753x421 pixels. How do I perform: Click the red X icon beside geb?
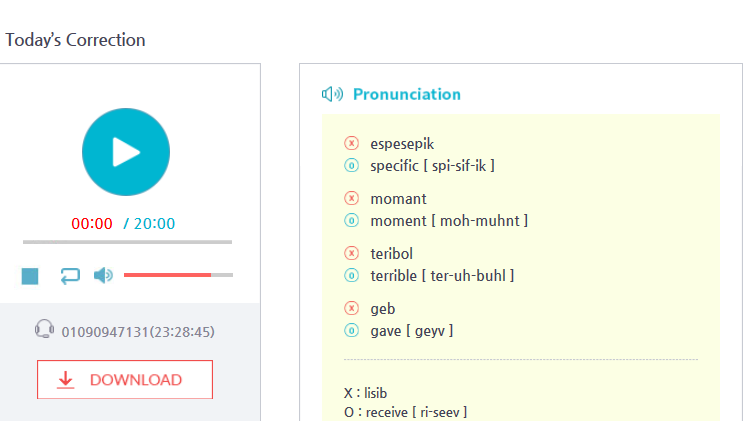(x=352, y=308)
